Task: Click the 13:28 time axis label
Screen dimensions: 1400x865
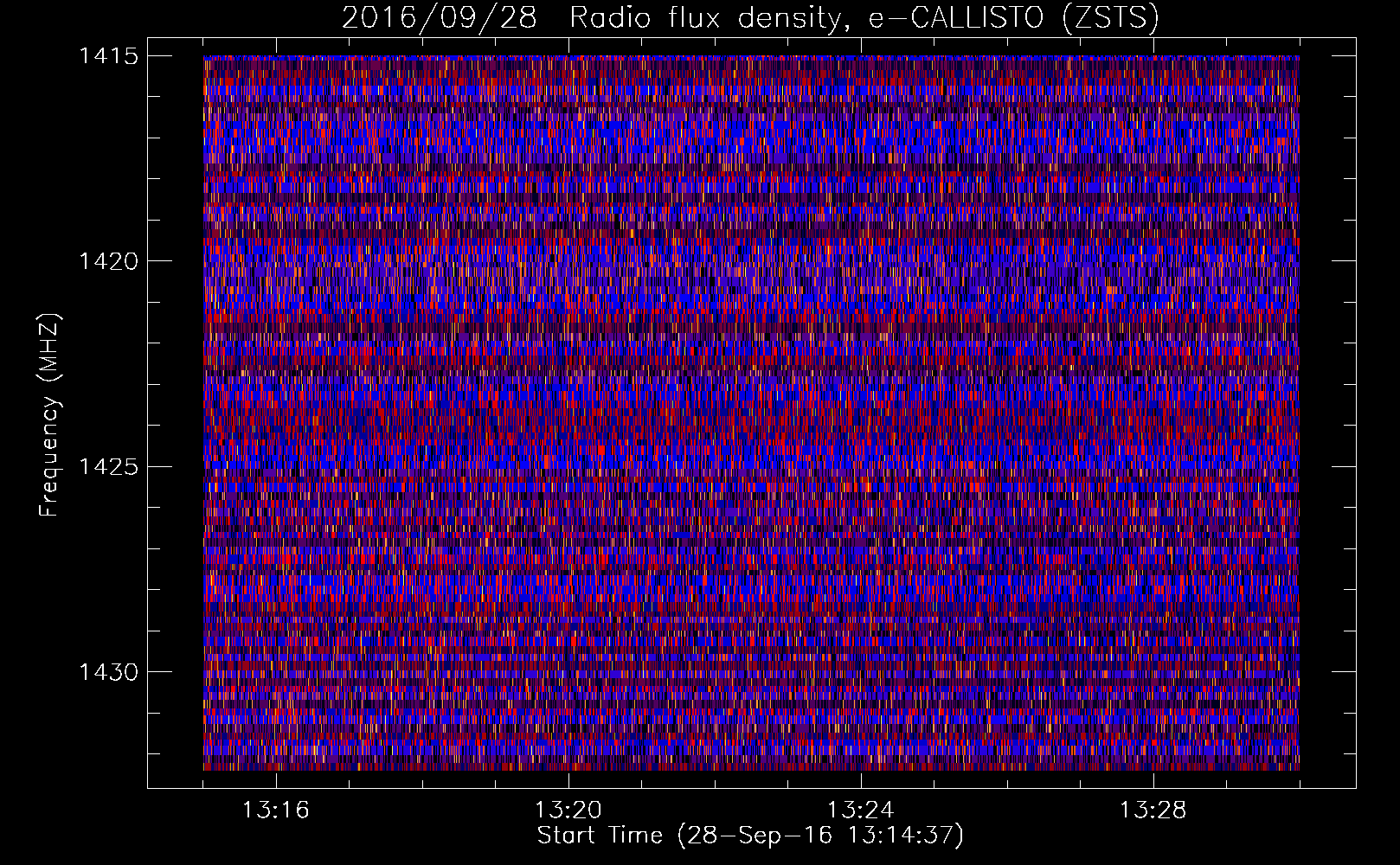Action: (1153, 811)
